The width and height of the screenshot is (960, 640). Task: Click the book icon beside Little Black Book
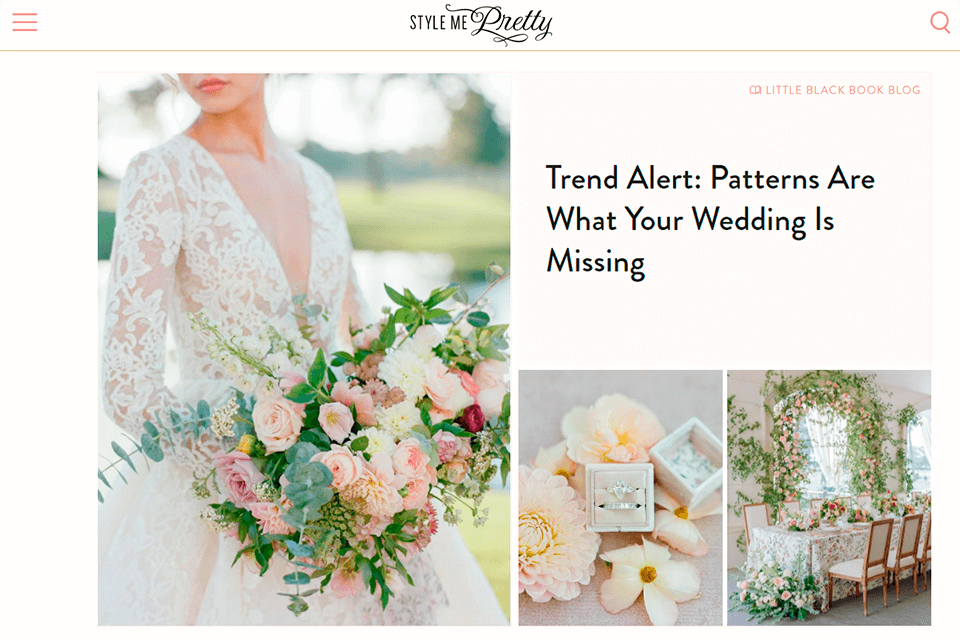click(x=756, y=90)
